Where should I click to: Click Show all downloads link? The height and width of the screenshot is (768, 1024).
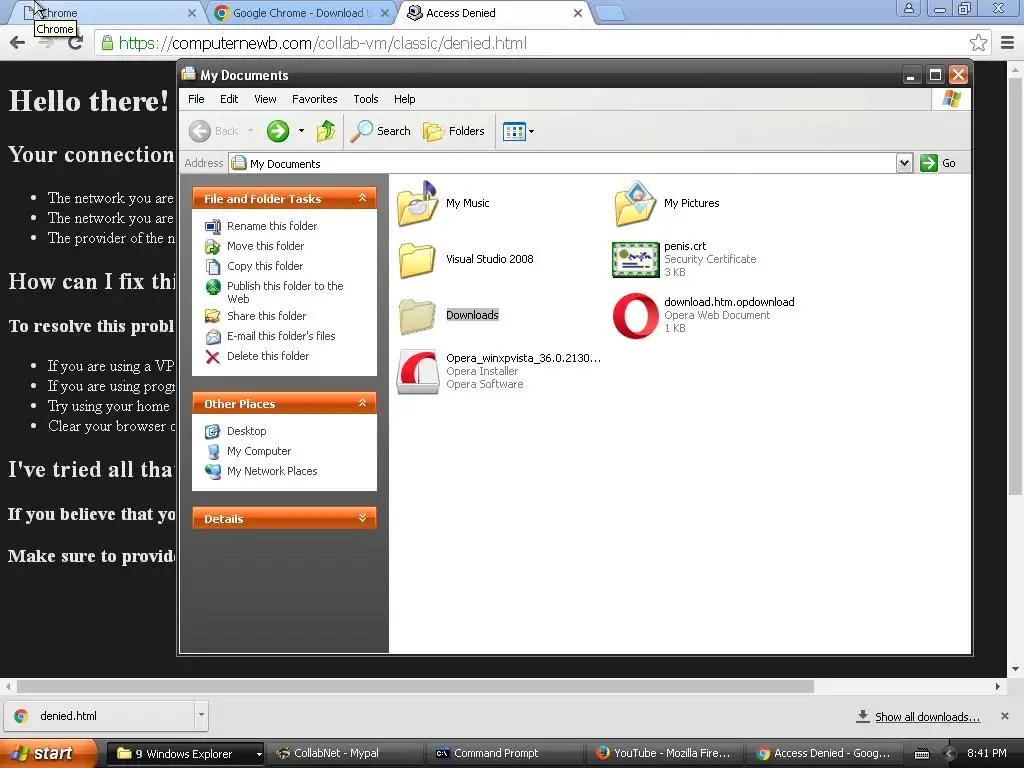point(927,717)
